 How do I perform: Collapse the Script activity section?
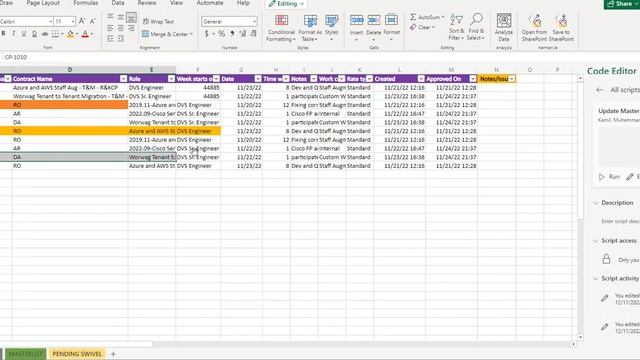tap(596, 278)
